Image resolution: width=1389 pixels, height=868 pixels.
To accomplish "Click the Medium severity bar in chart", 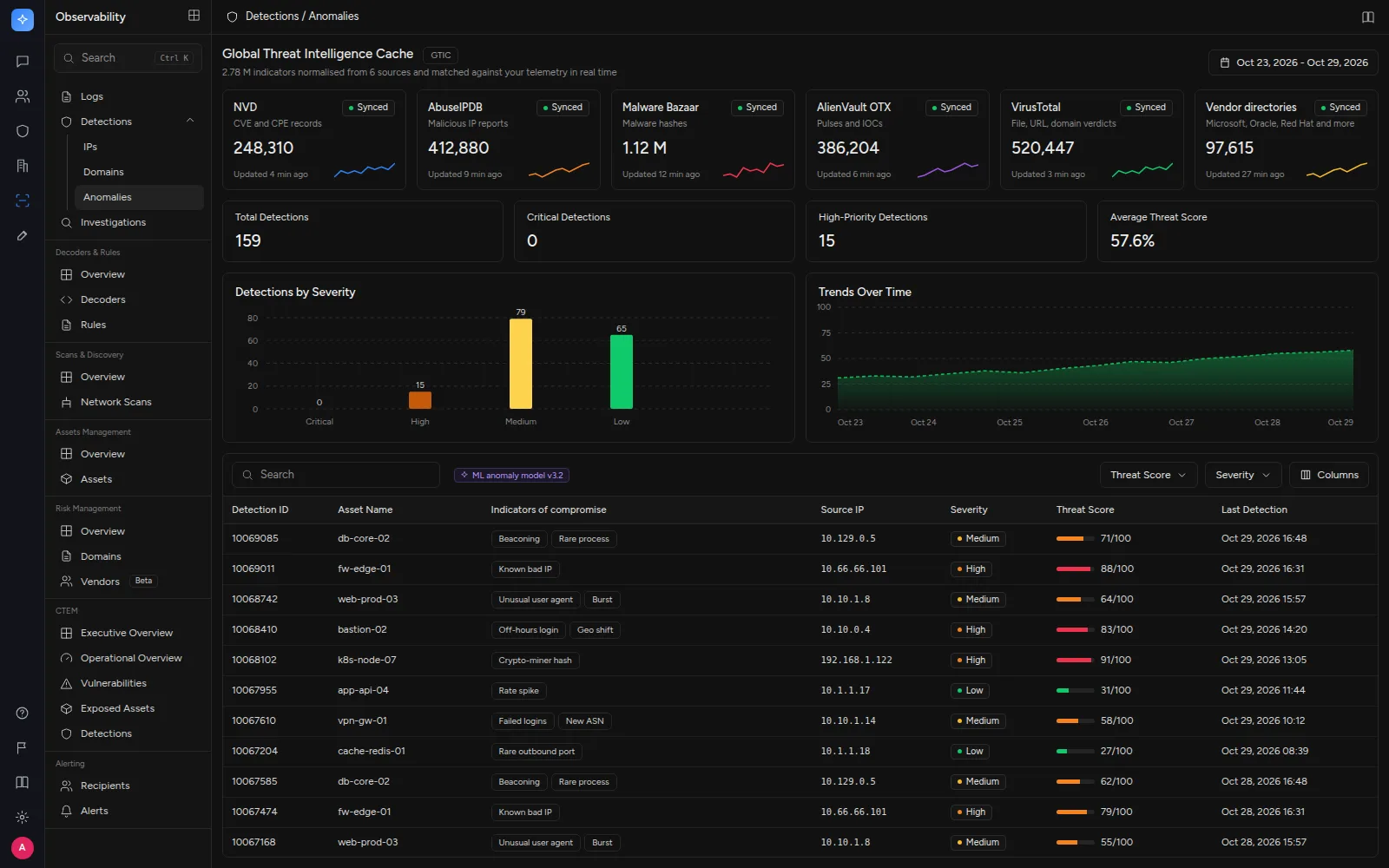I will point(521,364).
